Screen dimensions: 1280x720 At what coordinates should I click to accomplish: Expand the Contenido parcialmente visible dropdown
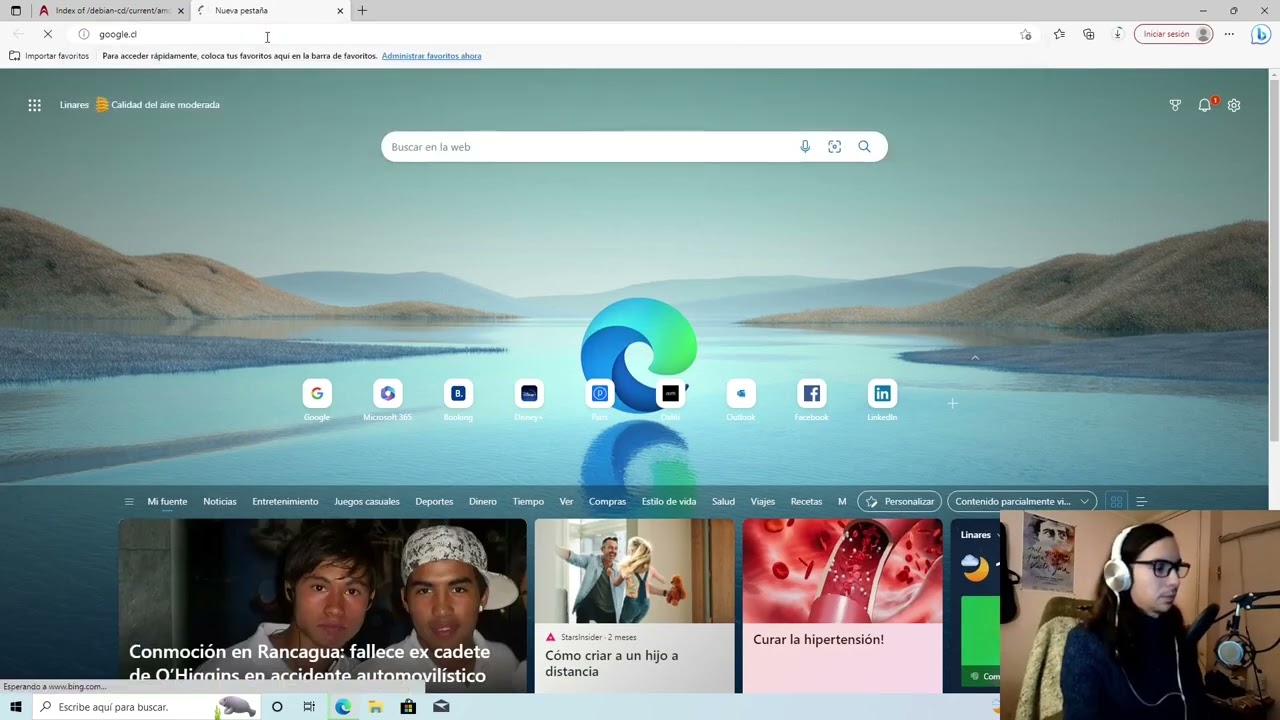[x=1020, y=502]
